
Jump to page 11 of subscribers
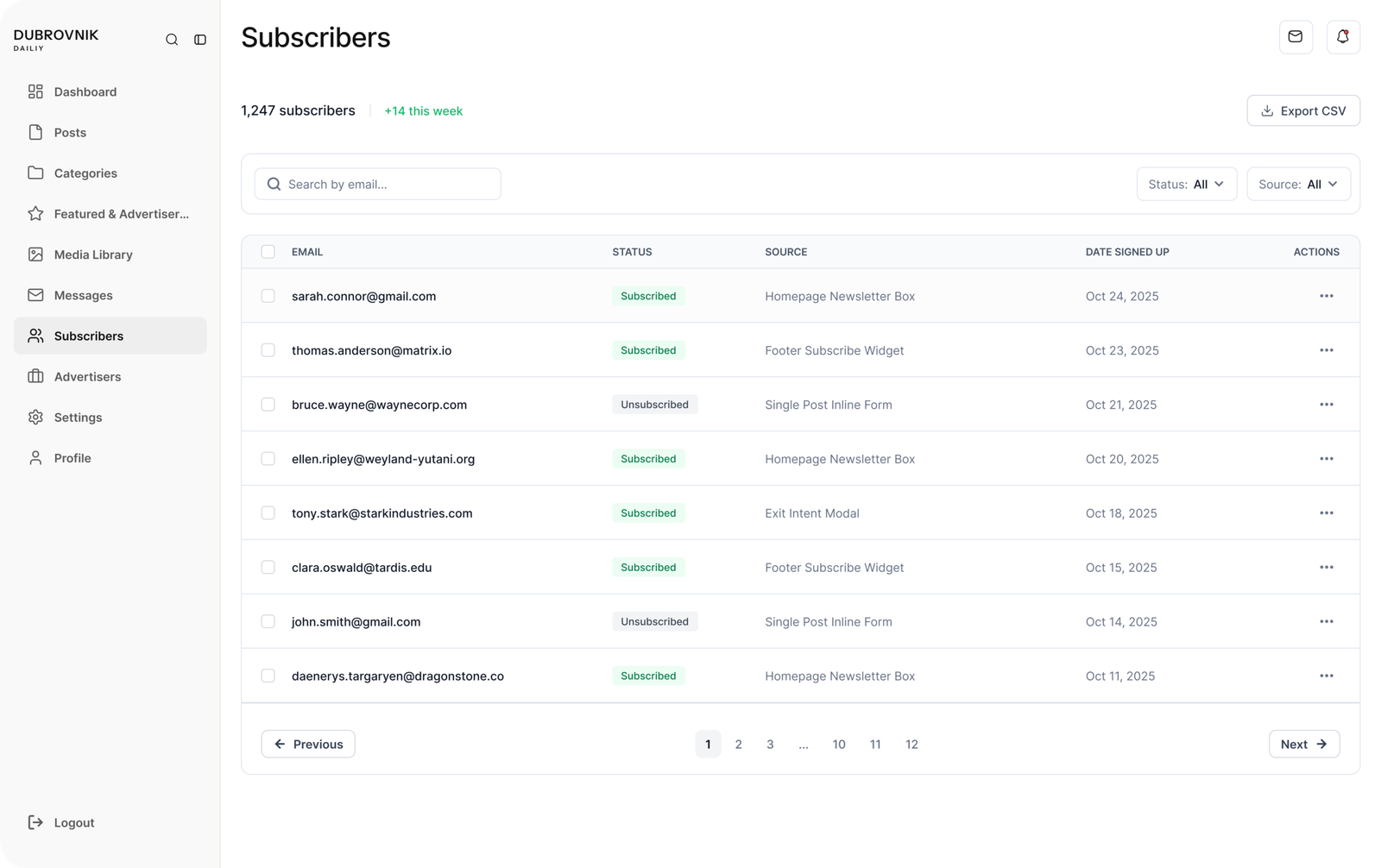click(x=875, y=744)
